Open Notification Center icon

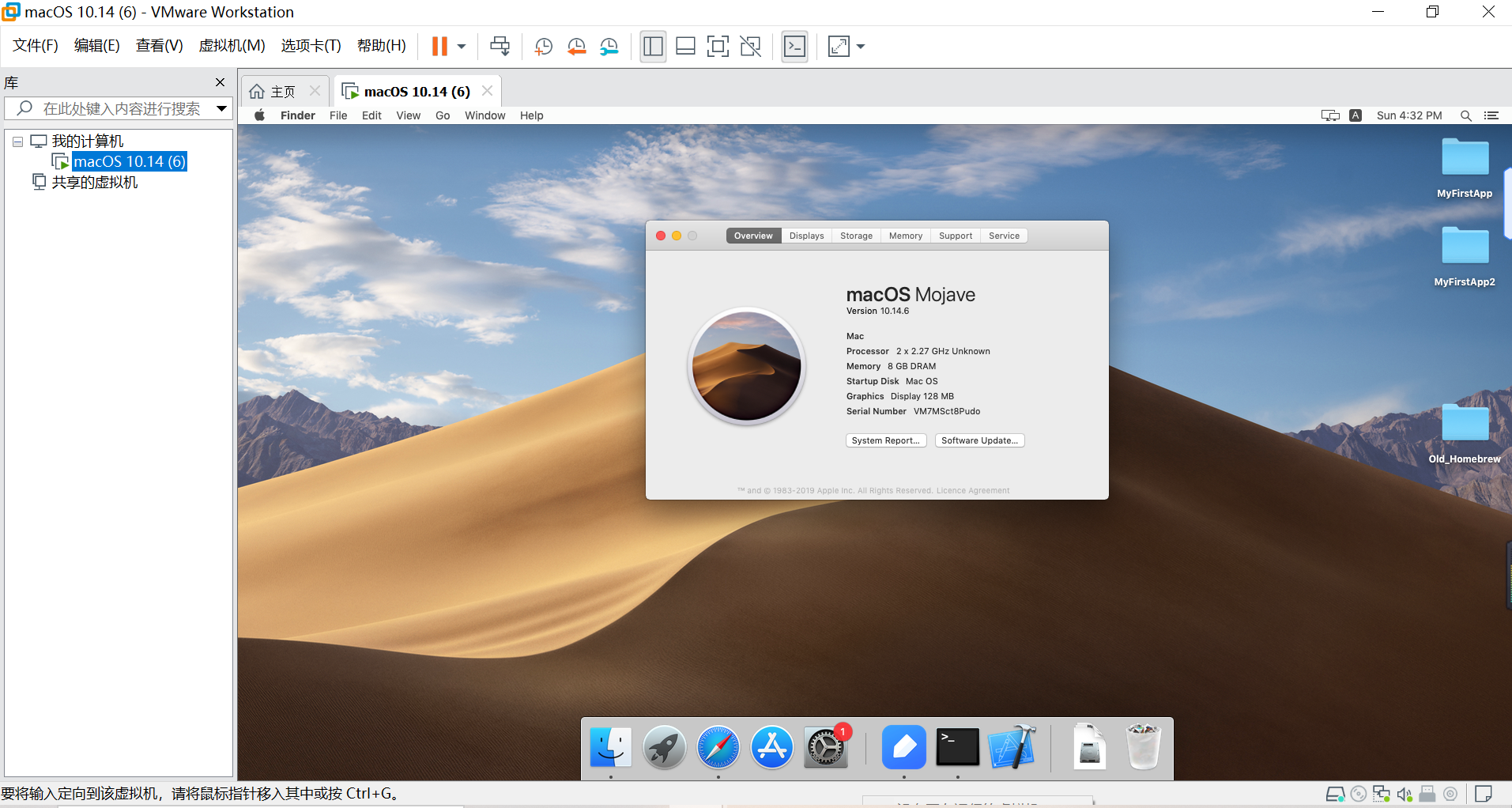point(1491,115)
